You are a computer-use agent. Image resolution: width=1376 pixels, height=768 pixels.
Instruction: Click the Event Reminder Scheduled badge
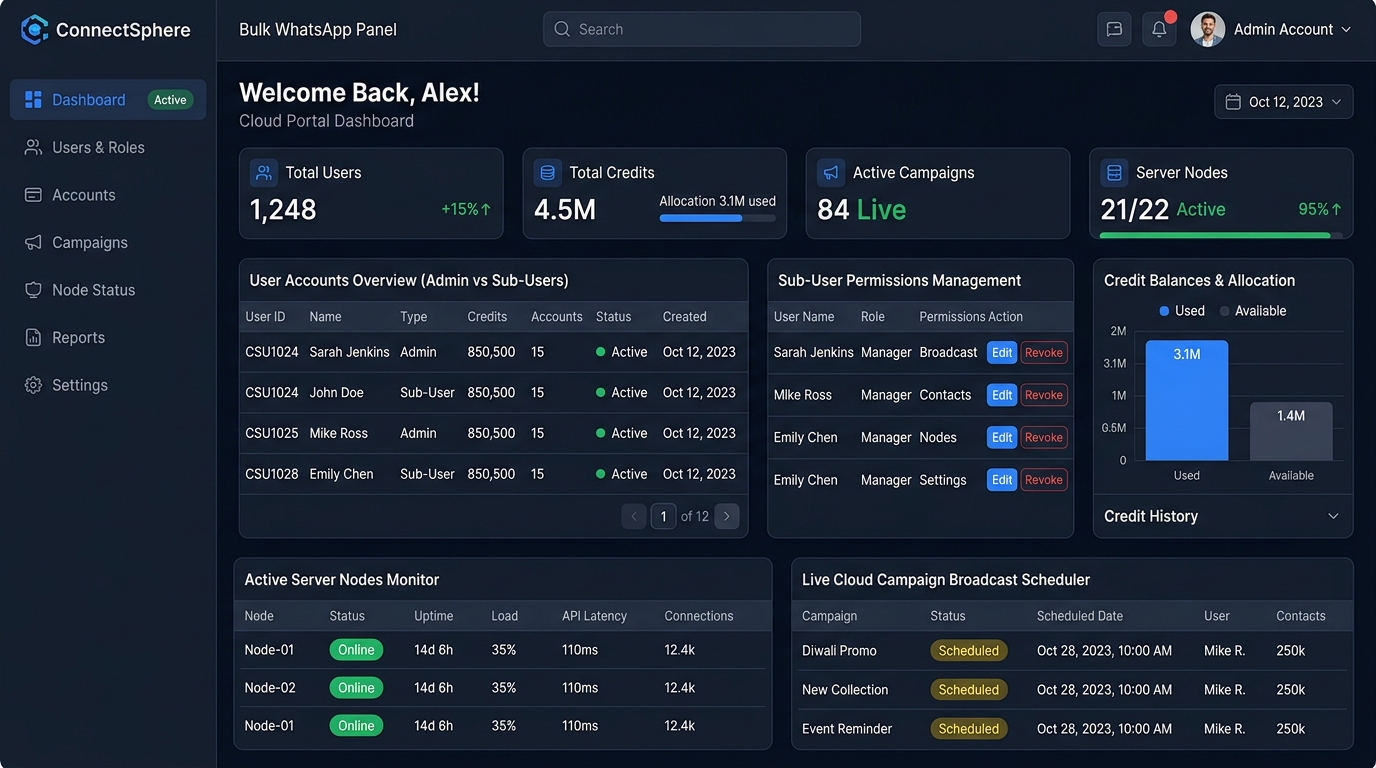click(969, 729)
